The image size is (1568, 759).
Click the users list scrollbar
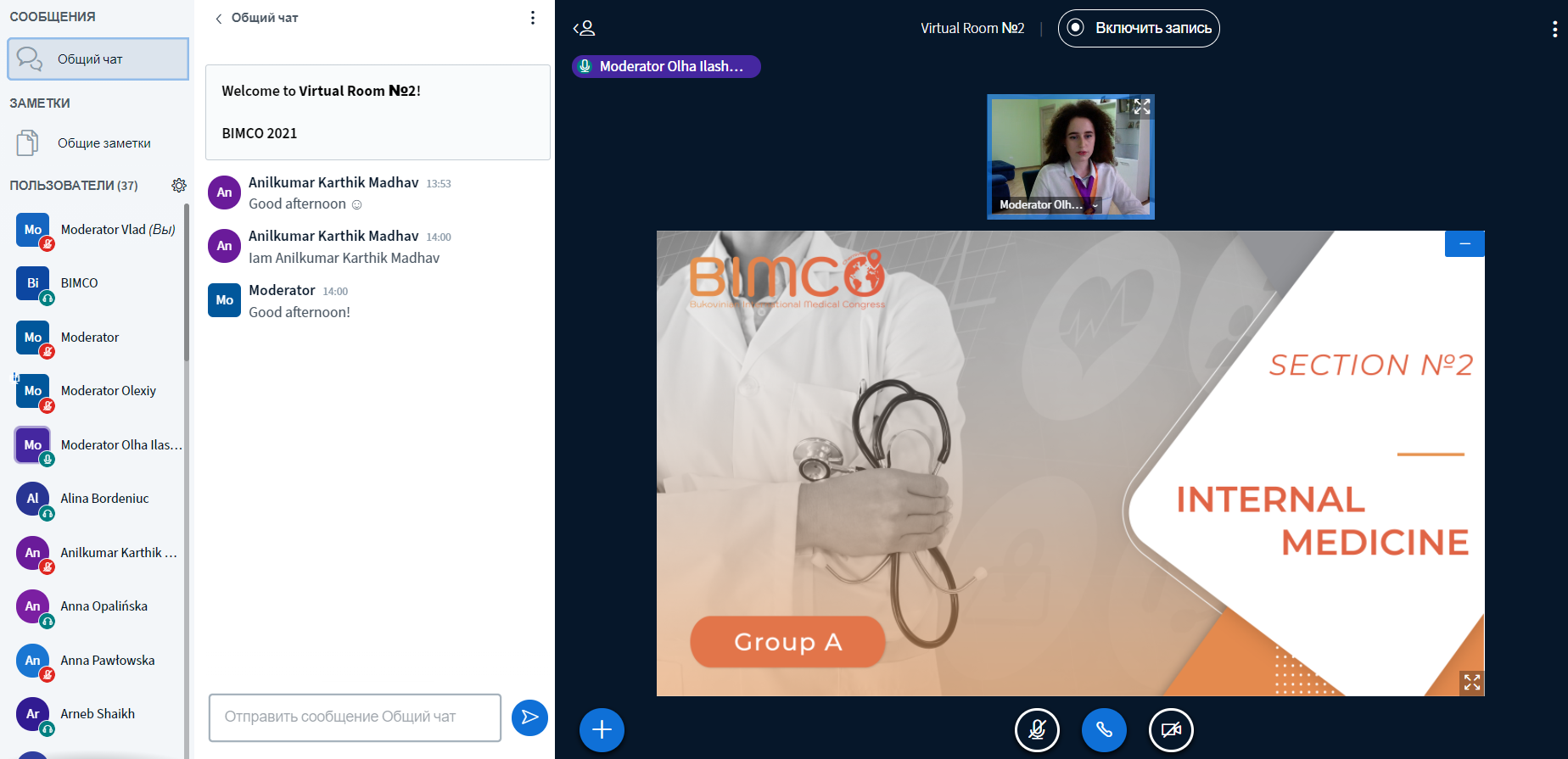[187, 282]
